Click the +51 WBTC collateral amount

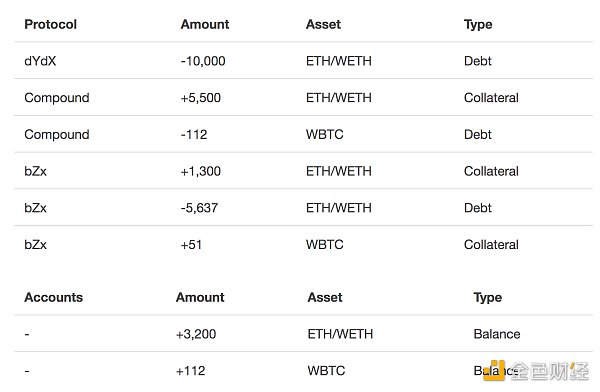(x=191, y=245)
